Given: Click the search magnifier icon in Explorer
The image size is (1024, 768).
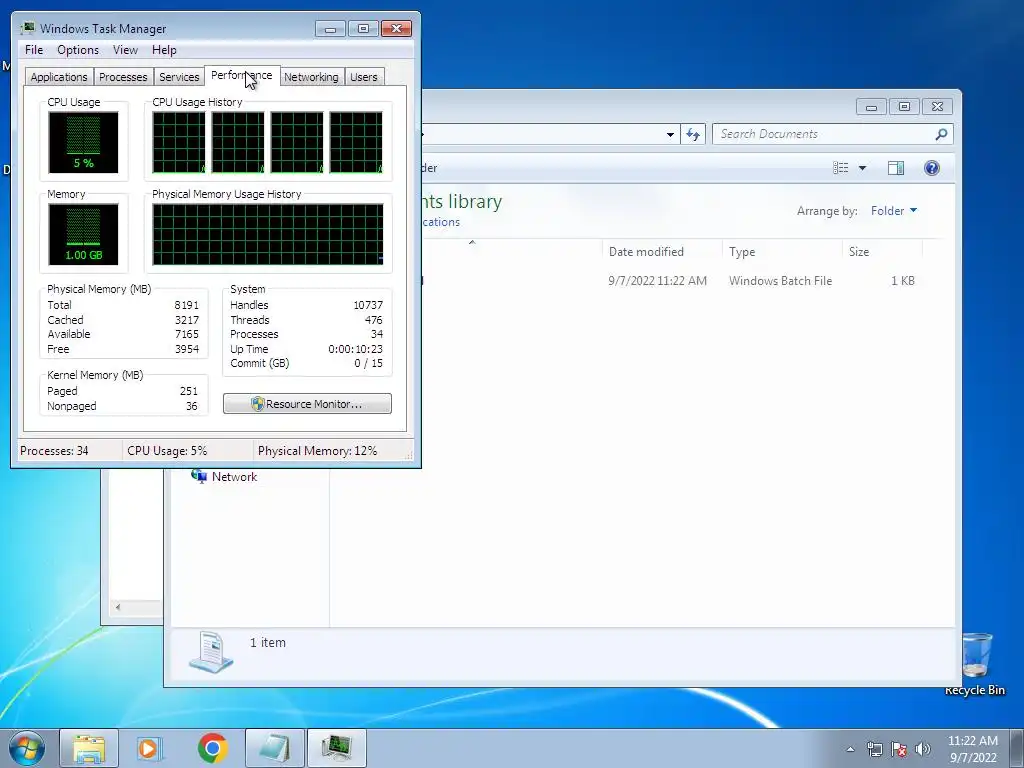Looking at the screenshot, I should coord(941,134).
